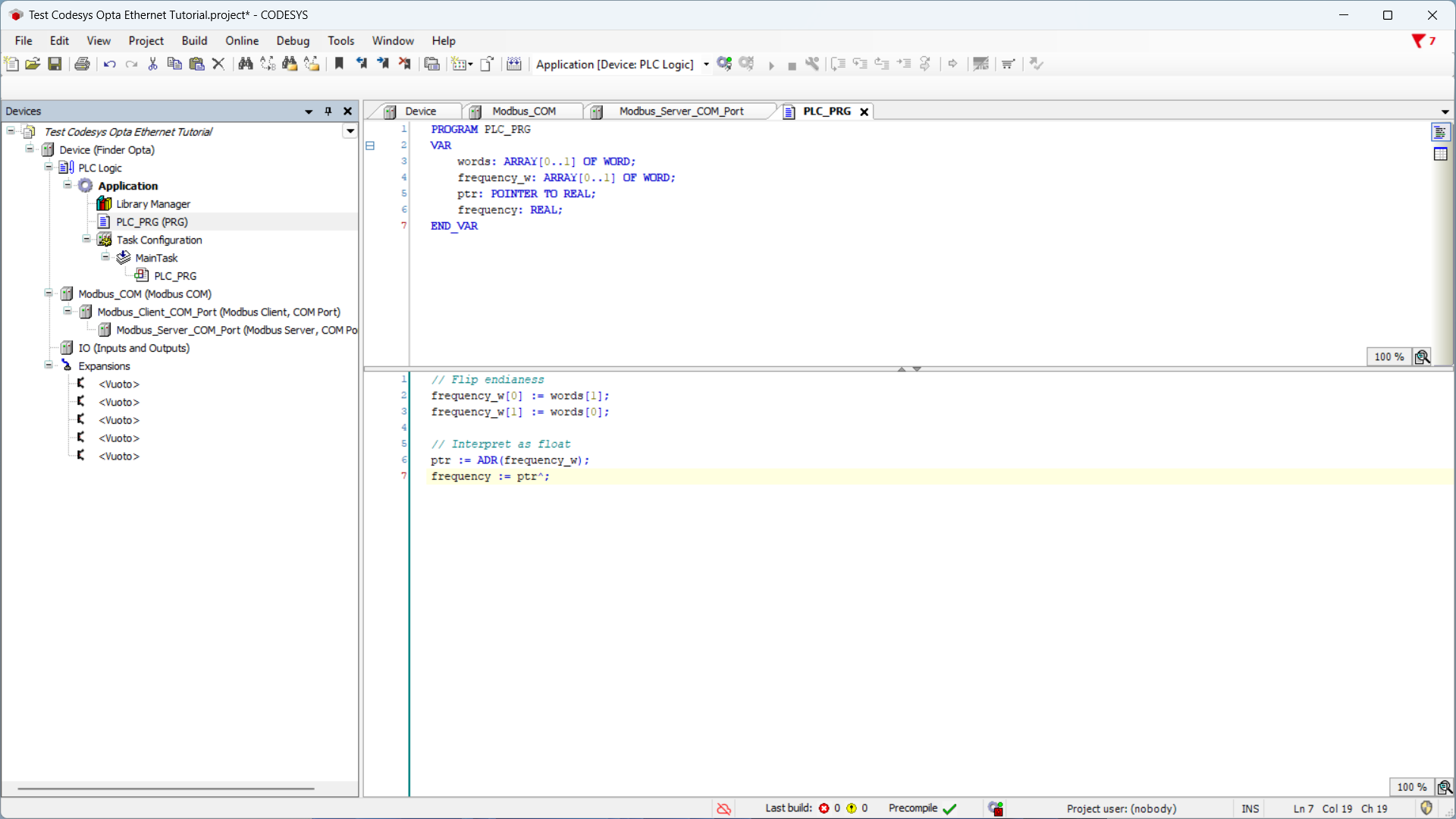Click the Undo toolbar icon
This screenshot has width=1456, height=819.
(109, 64)
